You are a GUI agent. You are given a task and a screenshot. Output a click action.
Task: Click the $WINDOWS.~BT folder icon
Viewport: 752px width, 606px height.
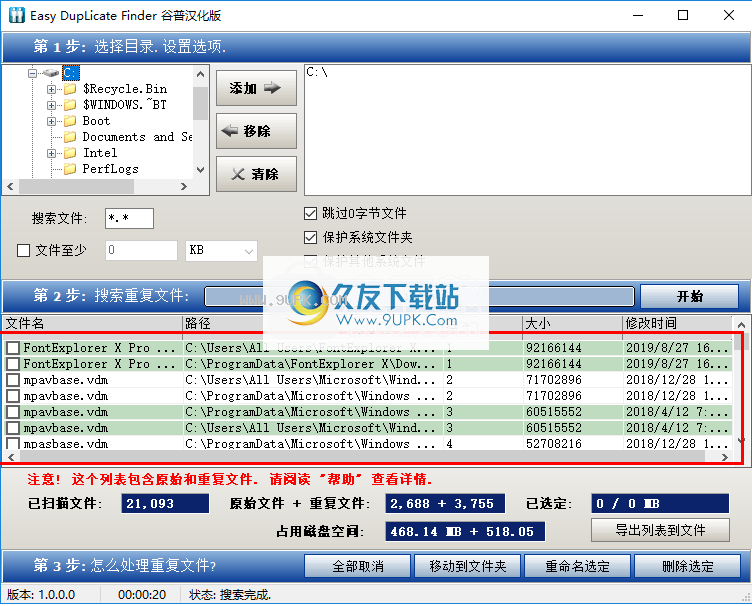(x=70, y=105)
